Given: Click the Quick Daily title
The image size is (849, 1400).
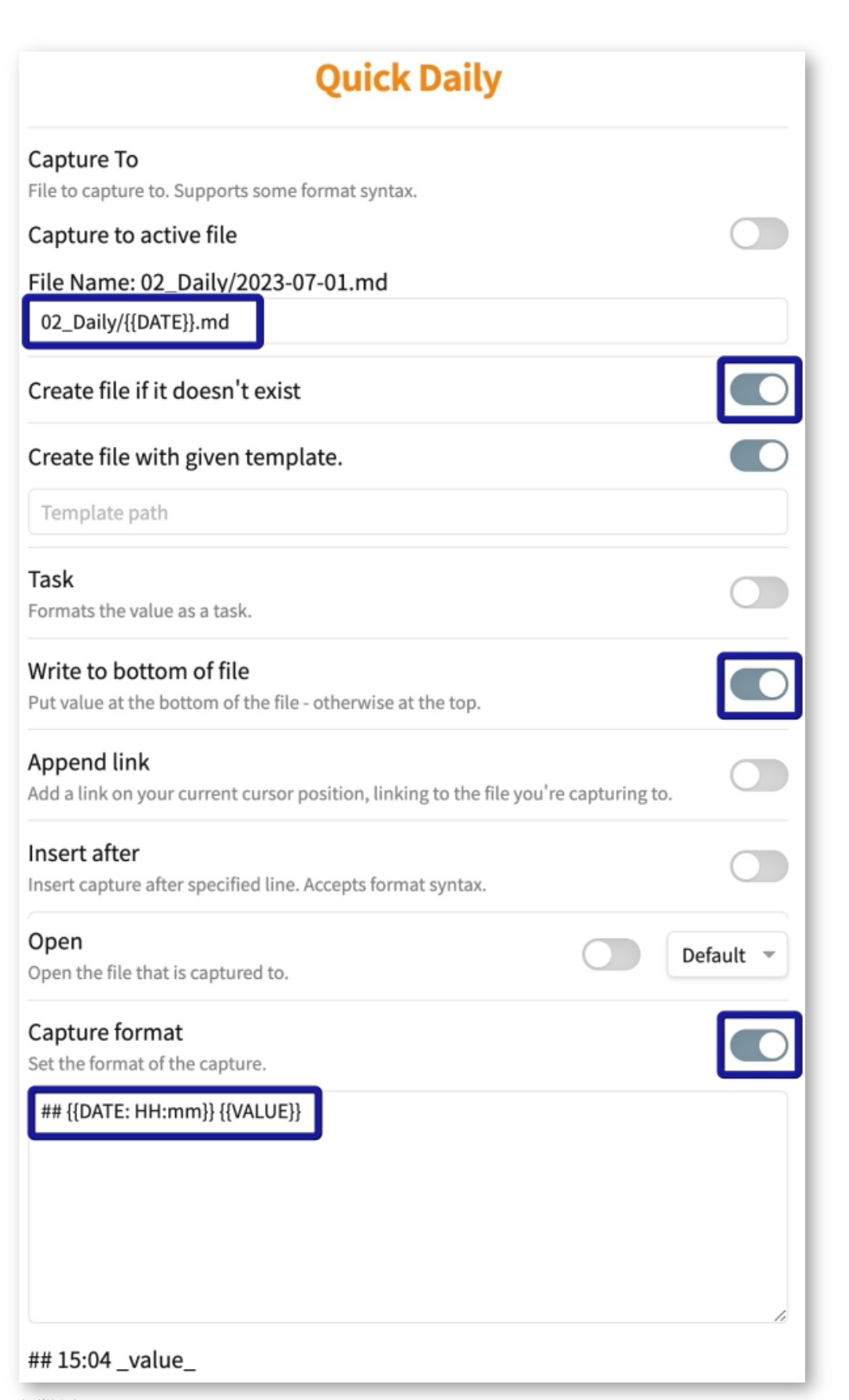Looking at the screenshot, I should (x=408, y=80).
